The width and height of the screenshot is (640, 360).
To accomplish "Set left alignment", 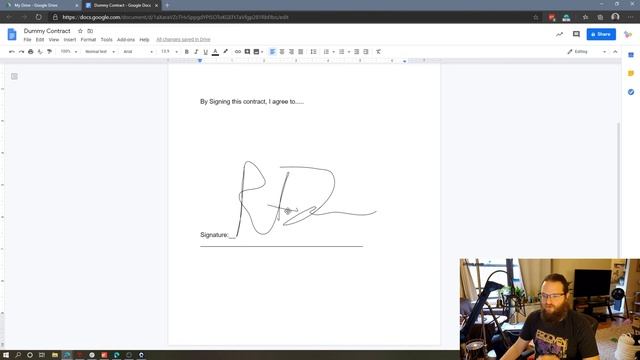I will click(272, 52).
